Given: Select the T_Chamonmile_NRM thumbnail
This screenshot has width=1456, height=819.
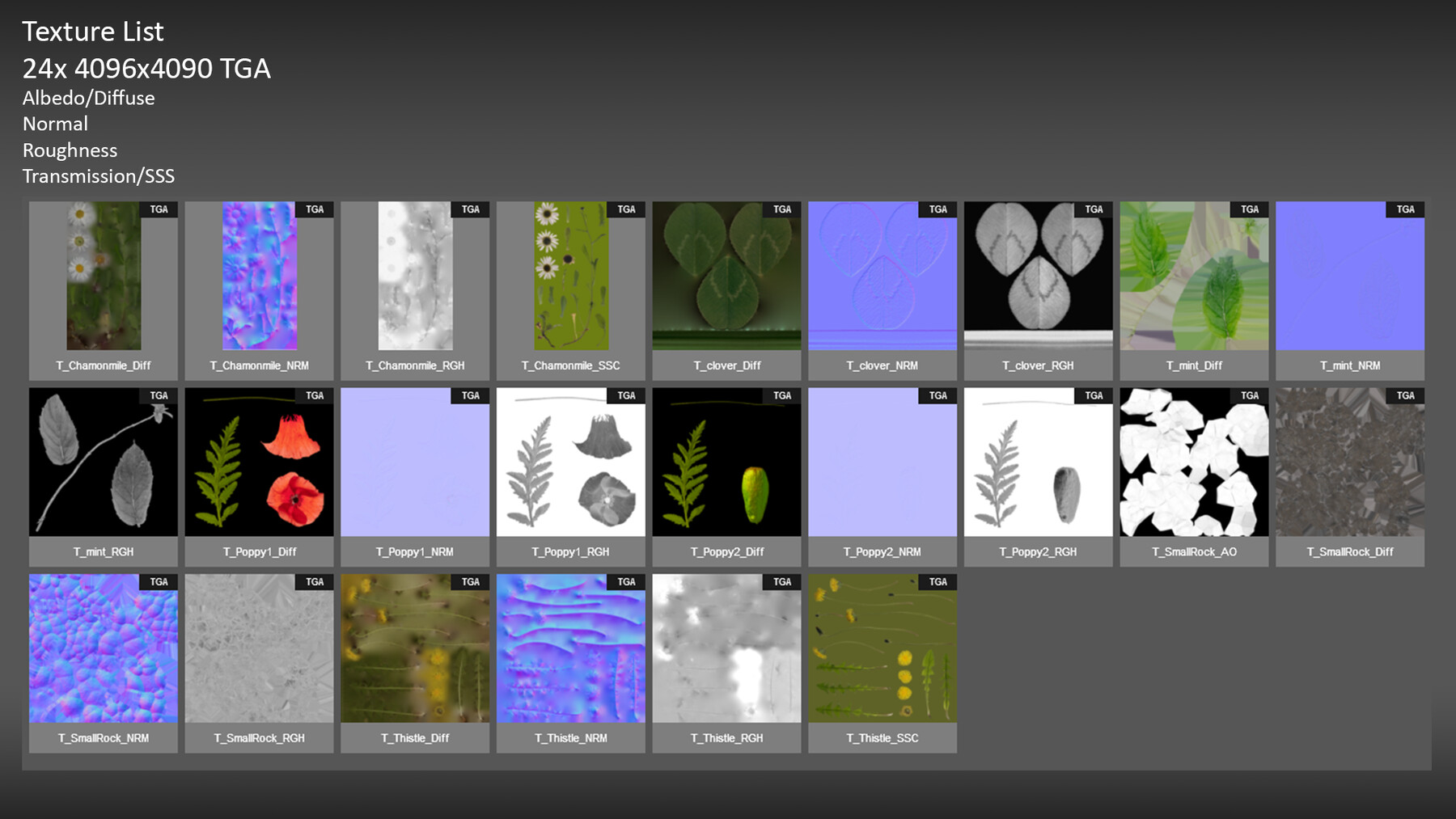Looking at the screenshot, I should tap(259, 279).
